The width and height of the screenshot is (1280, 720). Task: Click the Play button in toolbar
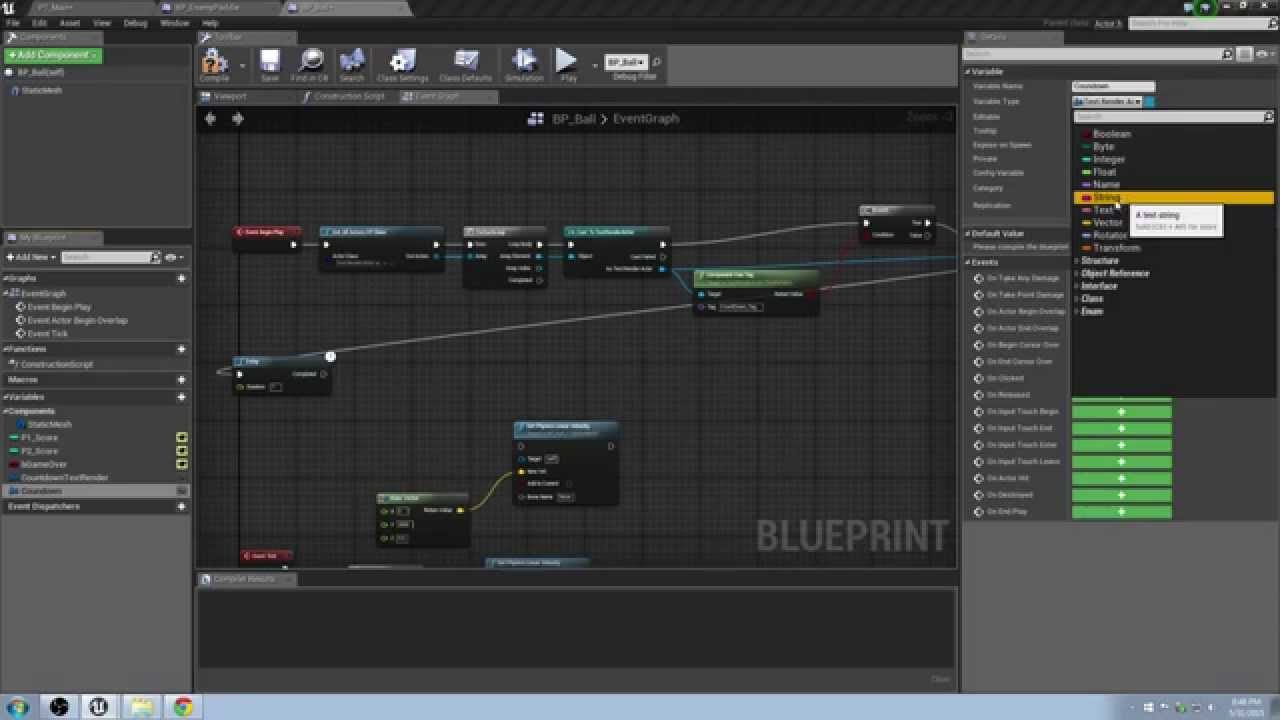(567, 63)
